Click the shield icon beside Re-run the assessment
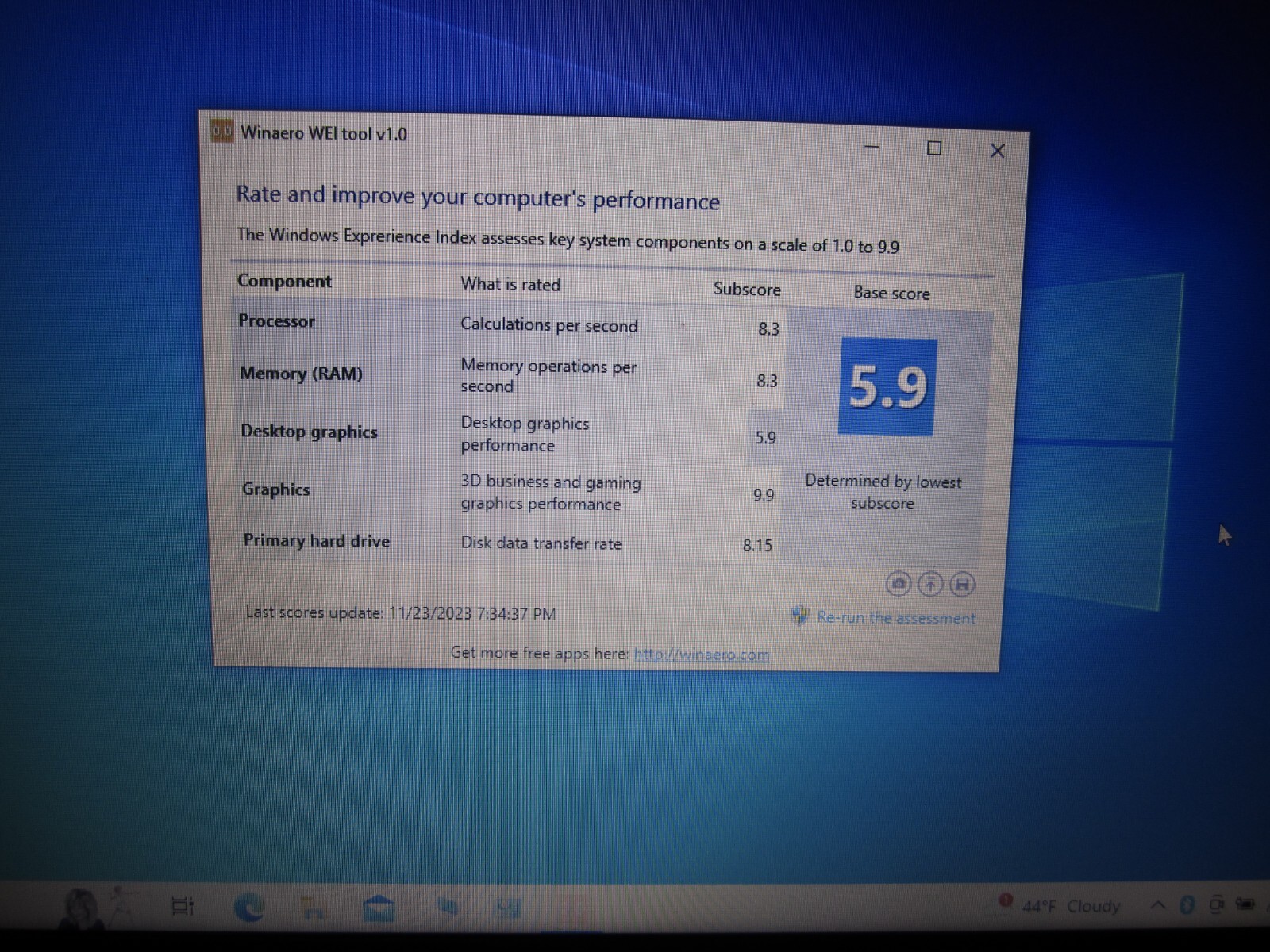Viewport: 1270px width, 952px height. click(799, 616)
